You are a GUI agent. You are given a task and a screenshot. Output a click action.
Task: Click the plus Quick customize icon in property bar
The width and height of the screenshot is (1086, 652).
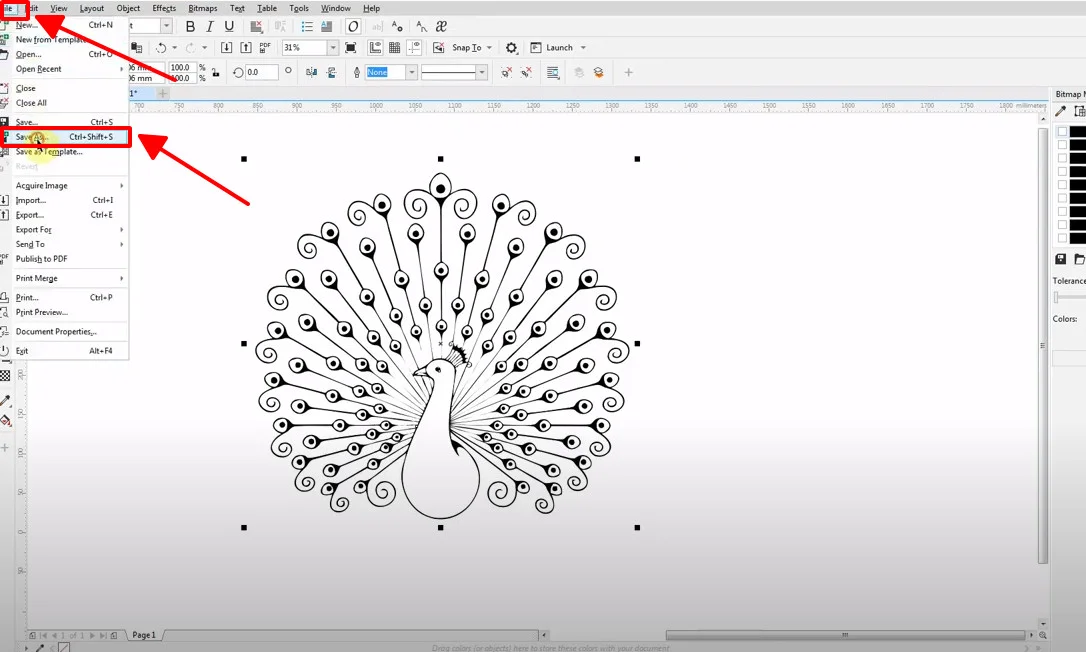[628, 72]
